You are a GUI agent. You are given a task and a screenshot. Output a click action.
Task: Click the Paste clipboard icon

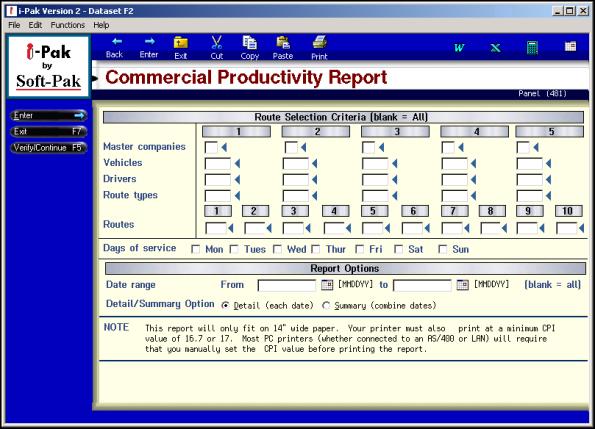283,43
